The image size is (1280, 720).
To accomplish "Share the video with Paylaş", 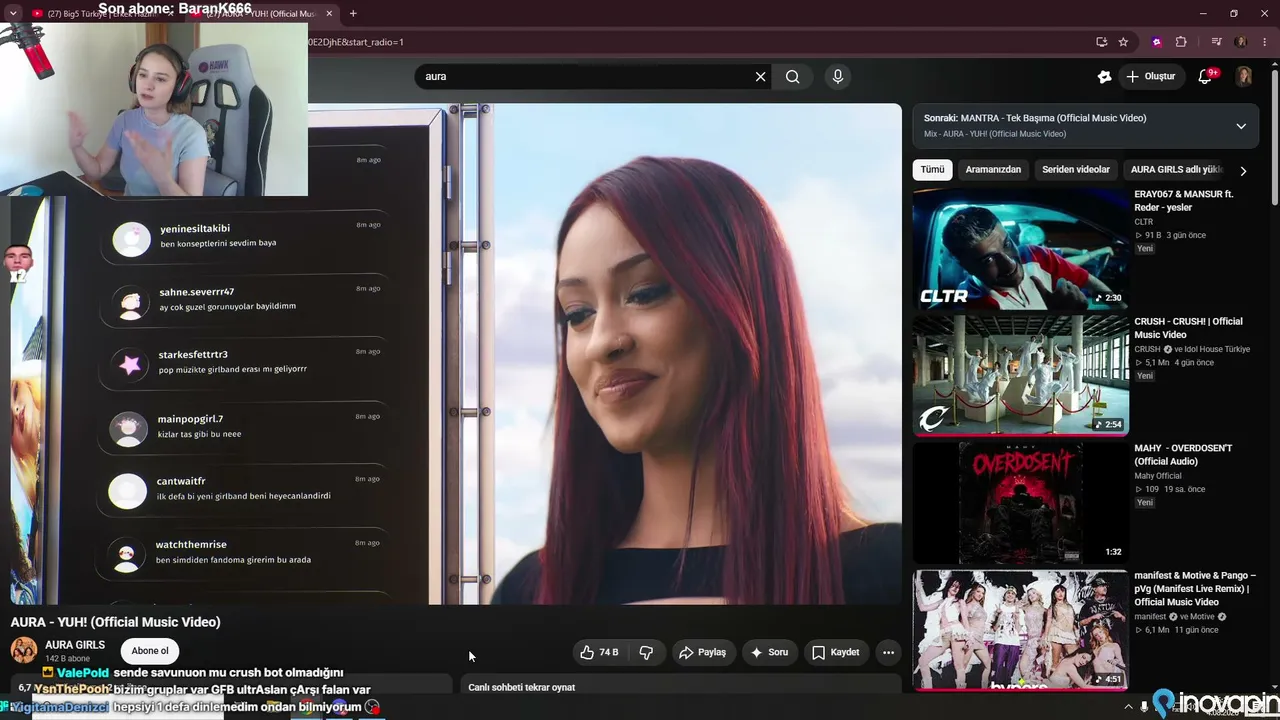I will tap(703, 652).
